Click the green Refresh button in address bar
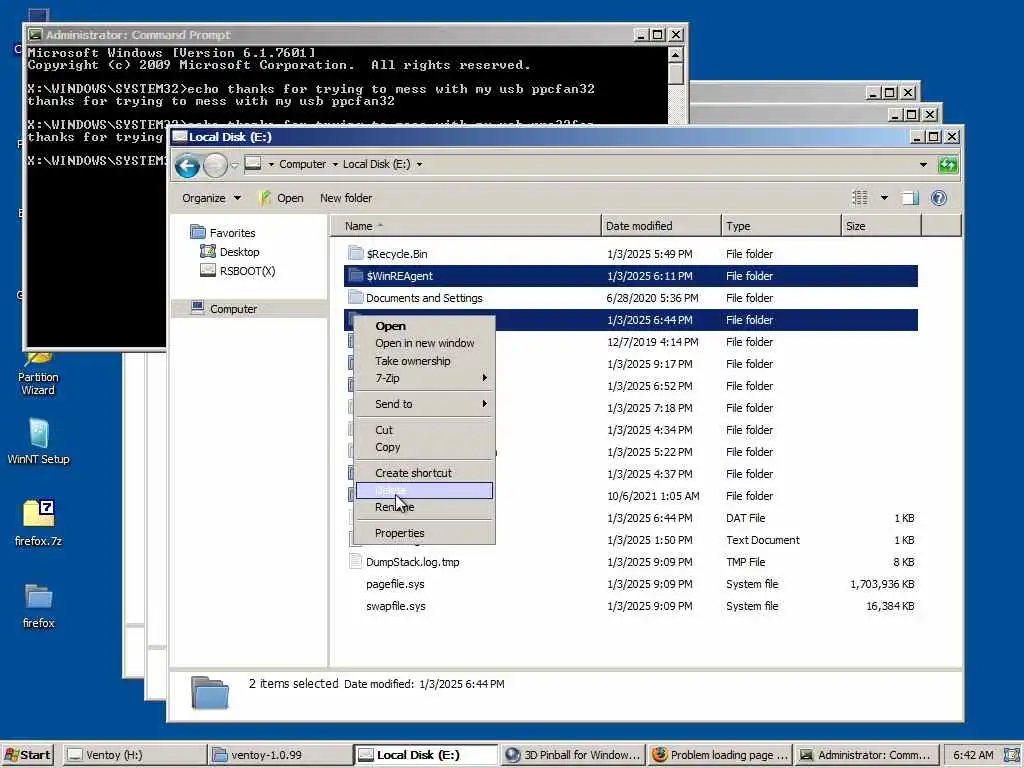 tap(948, 165)
